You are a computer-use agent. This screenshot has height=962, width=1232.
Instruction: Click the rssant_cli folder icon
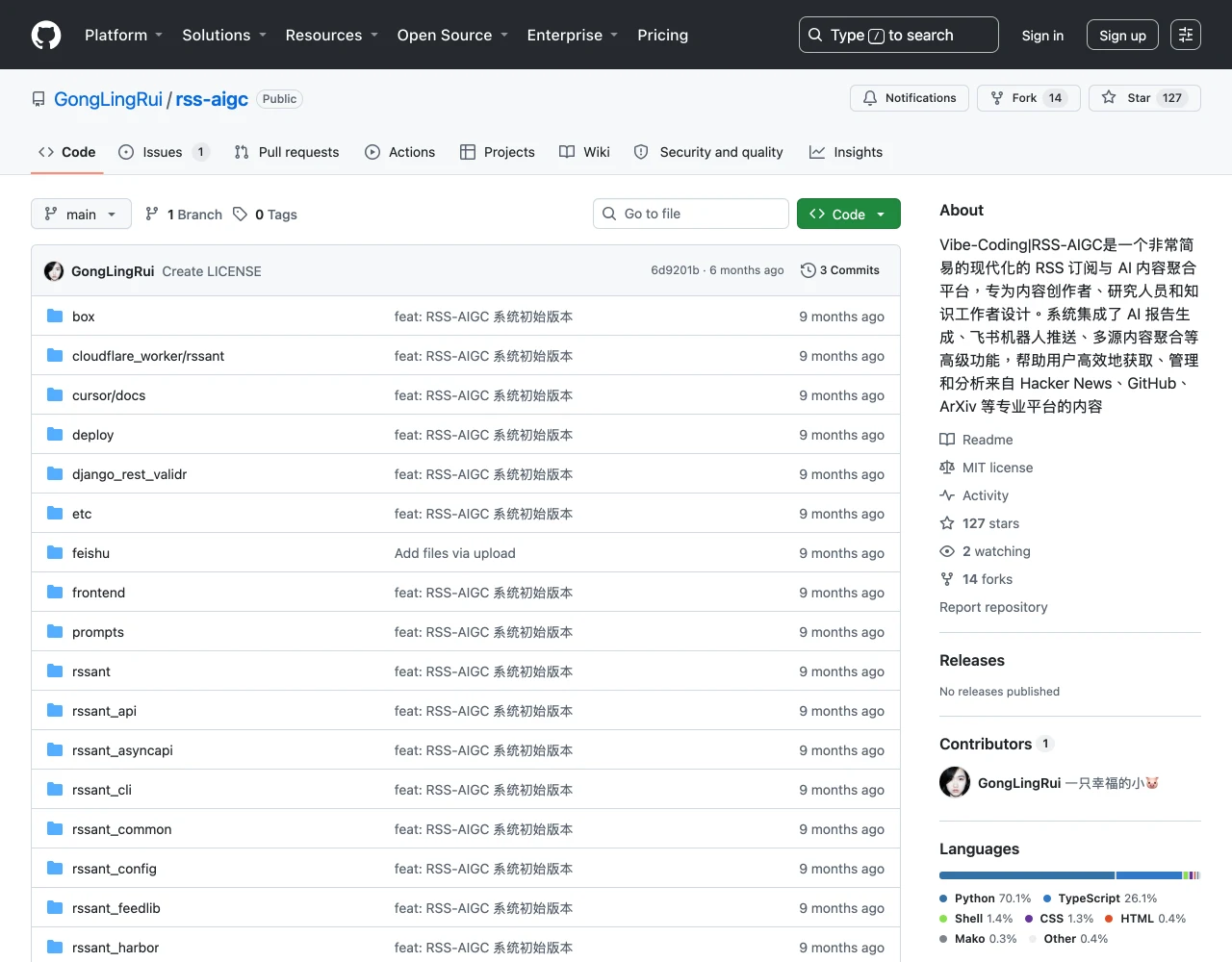point(55,789)
